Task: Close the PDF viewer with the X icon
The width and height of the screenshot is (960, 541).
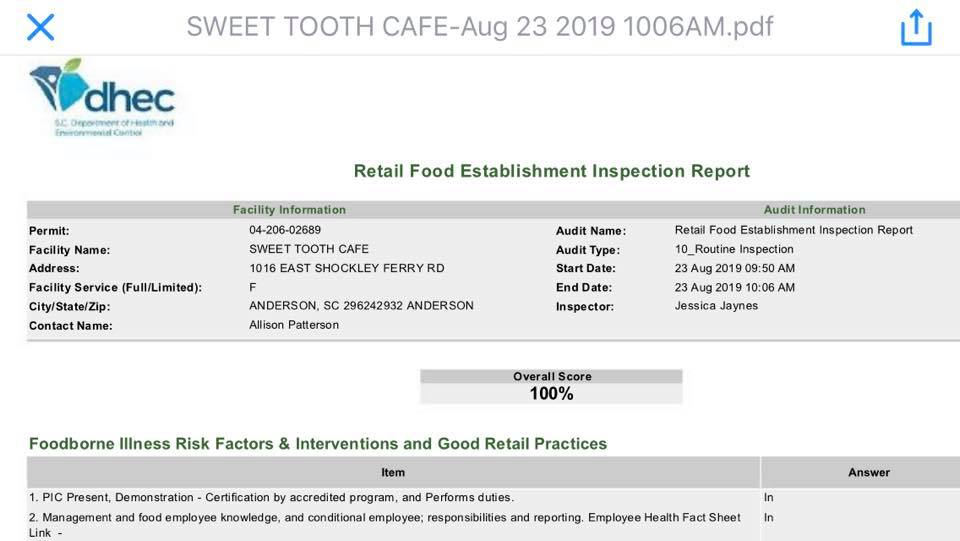Action: (40, 27)
